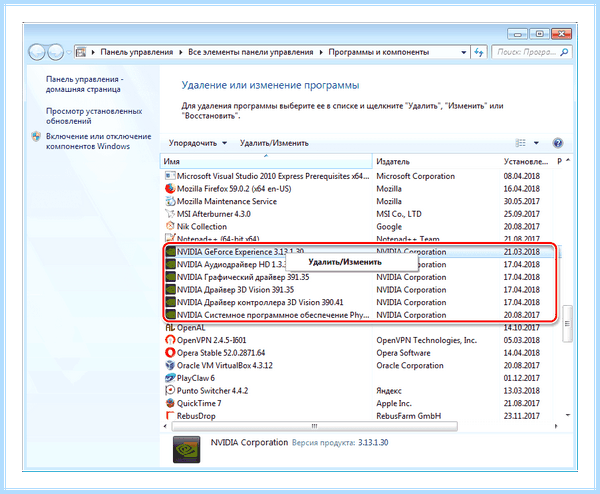Screen dimensions: 600x494
Task: Click the Control Panel icon in address bar
Action: point(80,52)
